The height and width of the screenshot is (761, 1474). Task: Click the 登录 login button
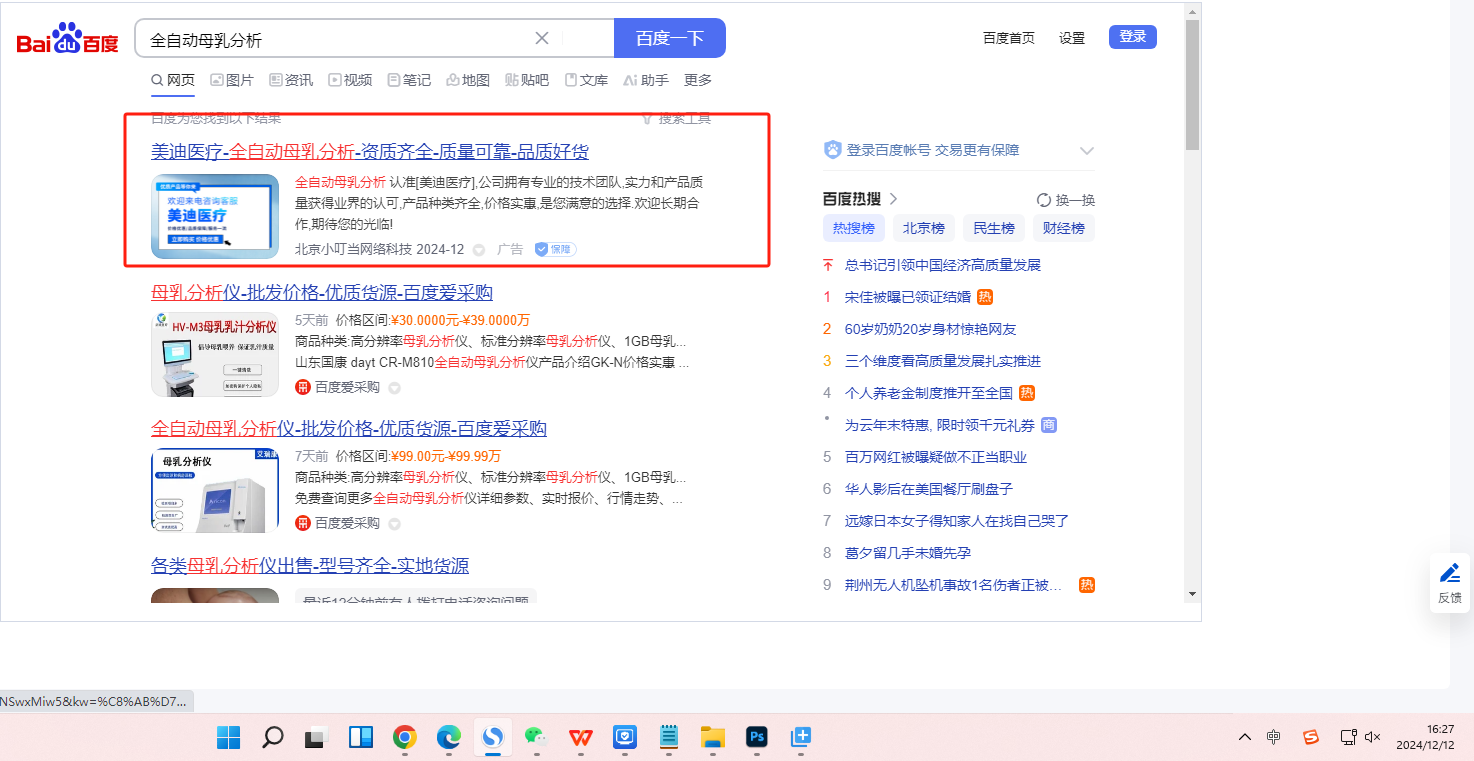tap(1132, 37)
